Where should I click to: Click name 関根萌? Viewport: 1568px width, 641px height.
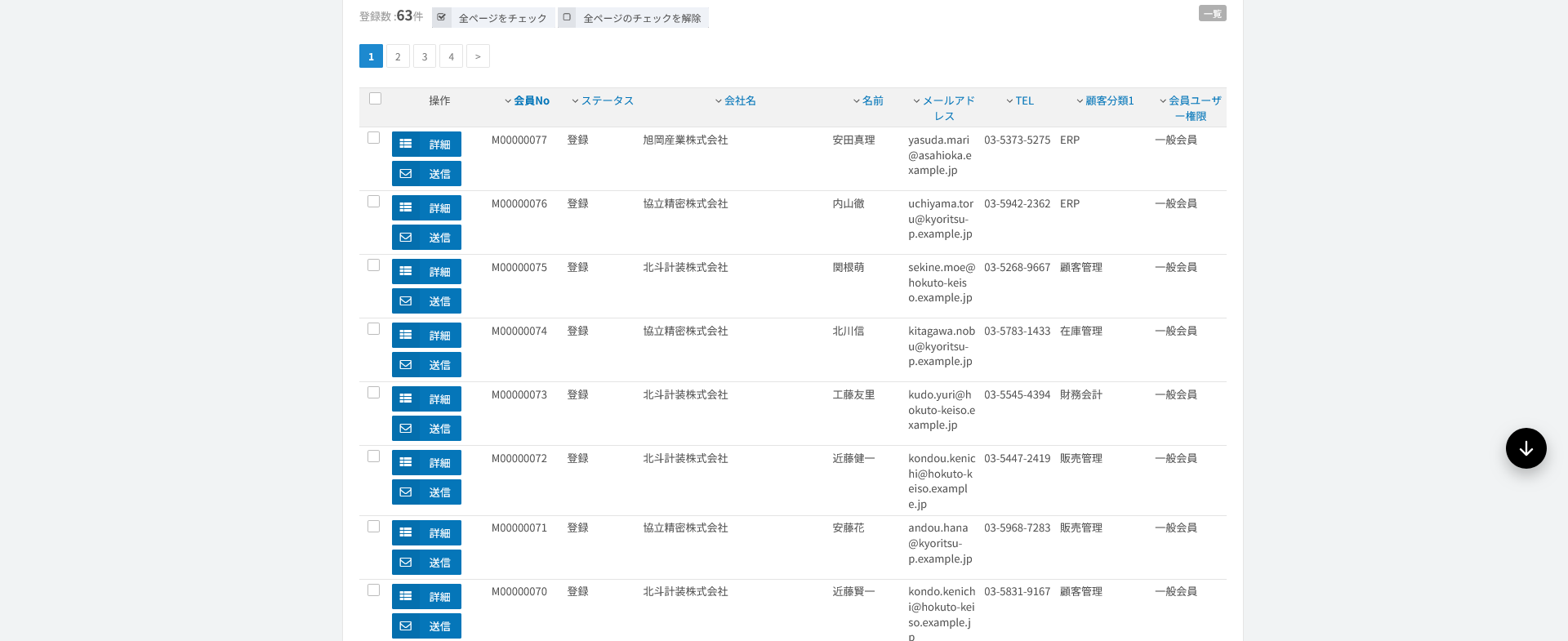pyautogui.click(x=848, y=267)
